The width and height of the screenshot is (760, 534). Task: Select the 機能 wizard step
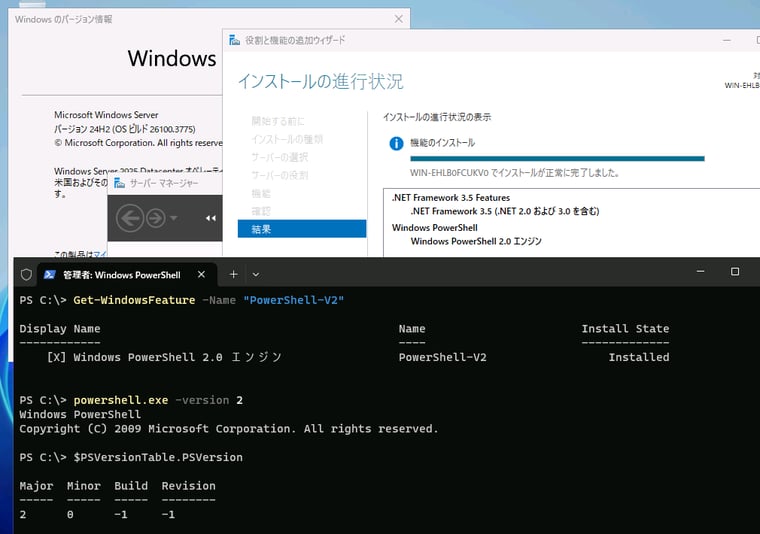tap(261, 193)
